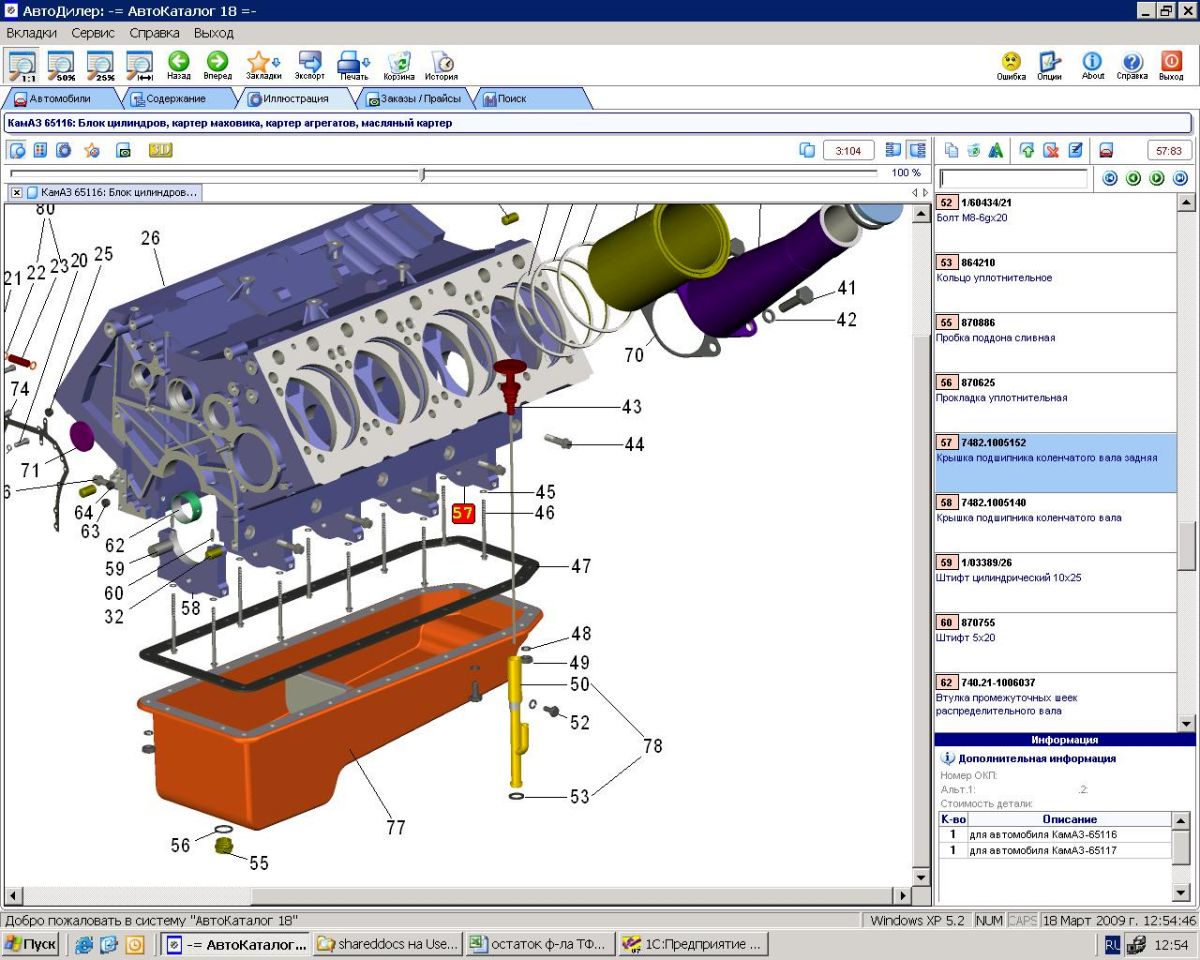
Task: Click the red Выход exit icon
Action: coord(1171,65)
